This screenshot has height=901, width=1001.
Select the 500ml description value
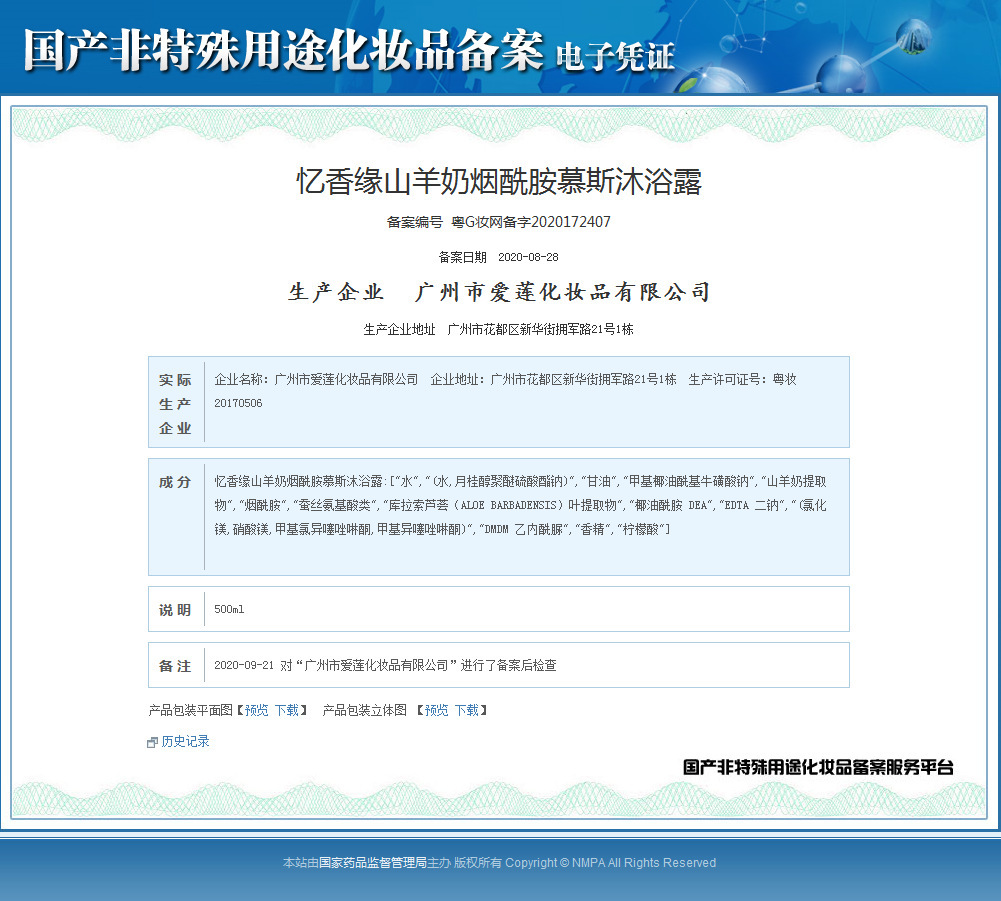[229, 609]
